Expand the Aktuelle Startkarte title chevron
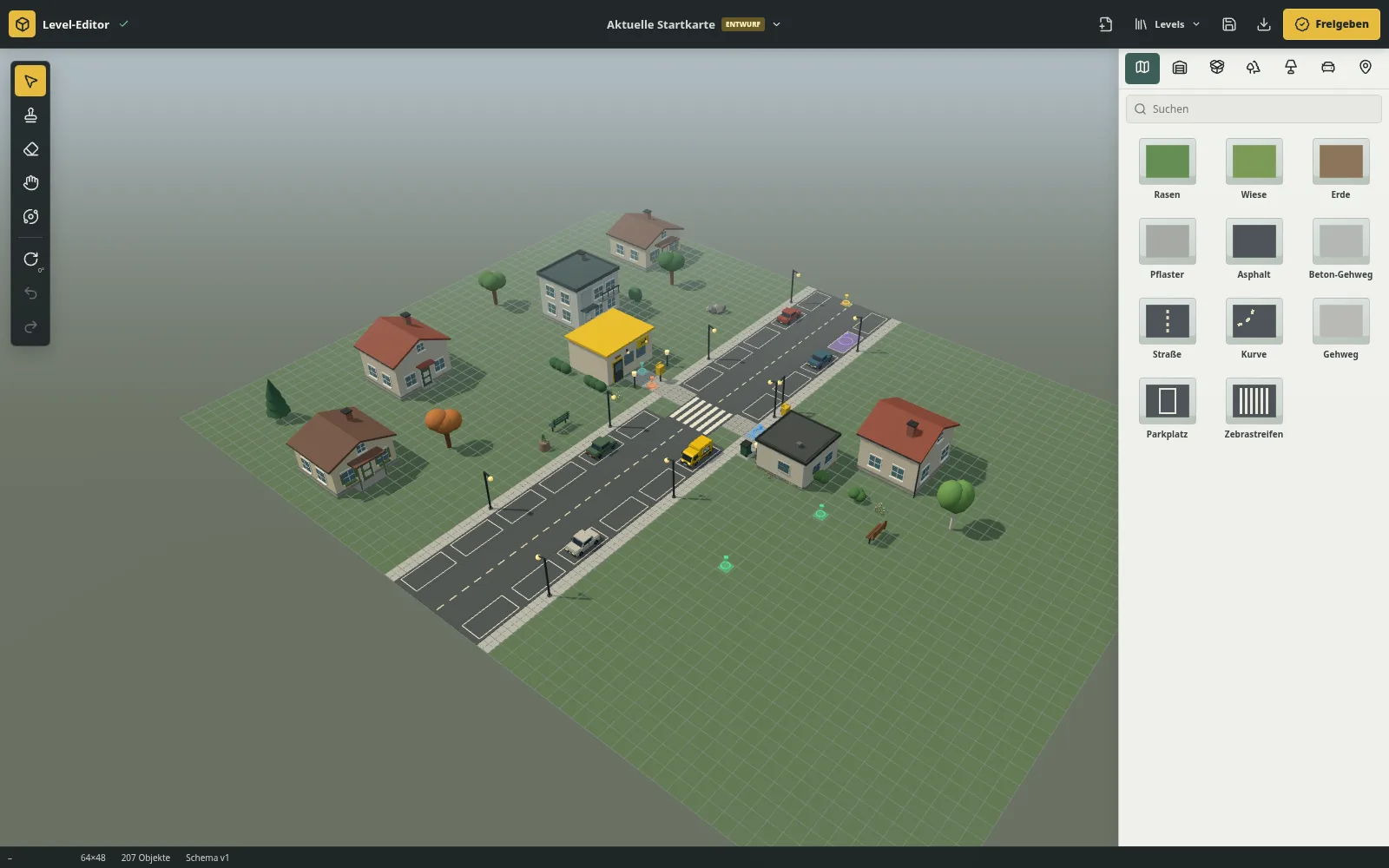Screen dimensions: 1389x868 pyautogui.click(x=776, y=24)
